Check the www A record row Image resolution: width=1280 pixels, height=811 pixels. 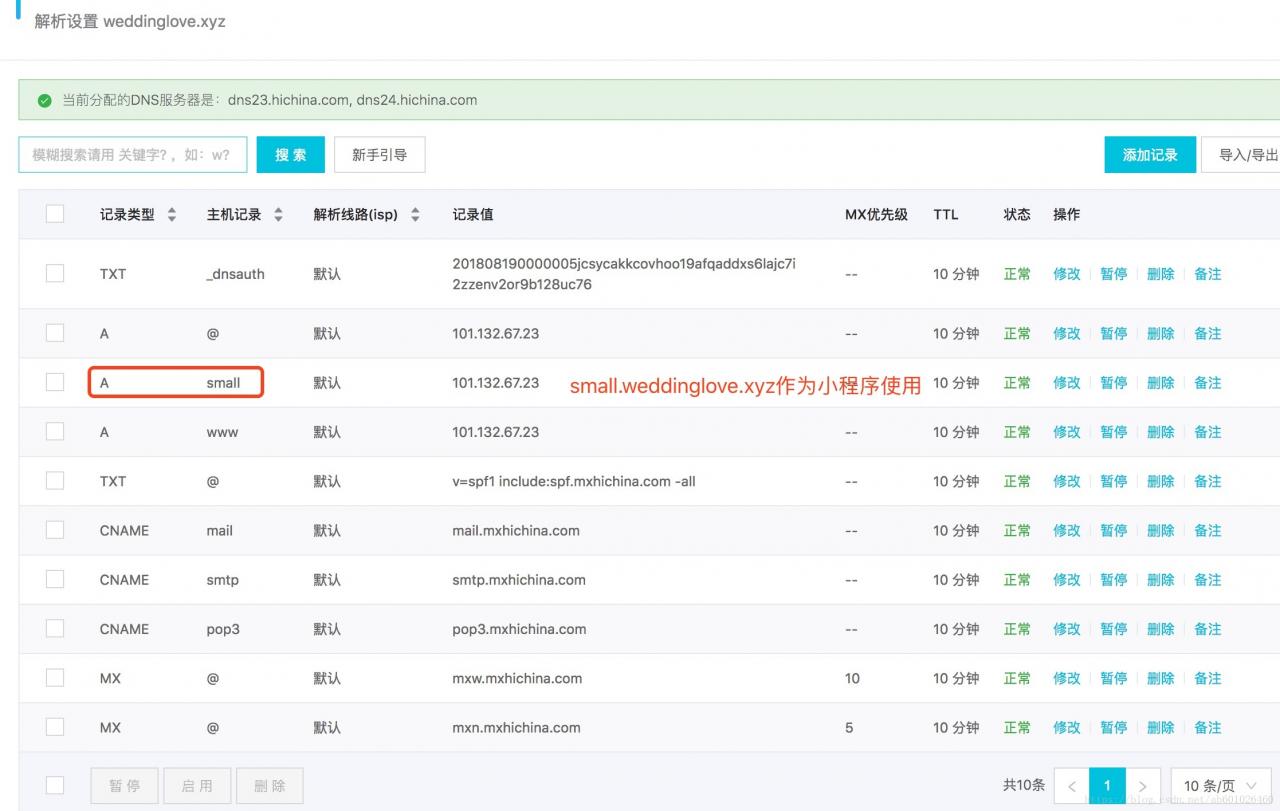click(x=55, y=432)
